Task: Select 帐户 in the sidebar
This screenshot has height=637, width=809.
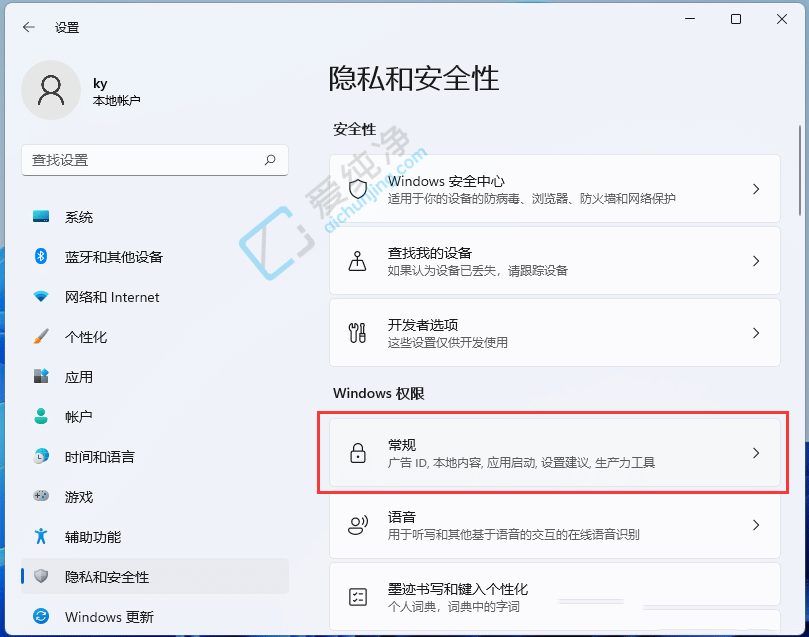Action: 155,417
